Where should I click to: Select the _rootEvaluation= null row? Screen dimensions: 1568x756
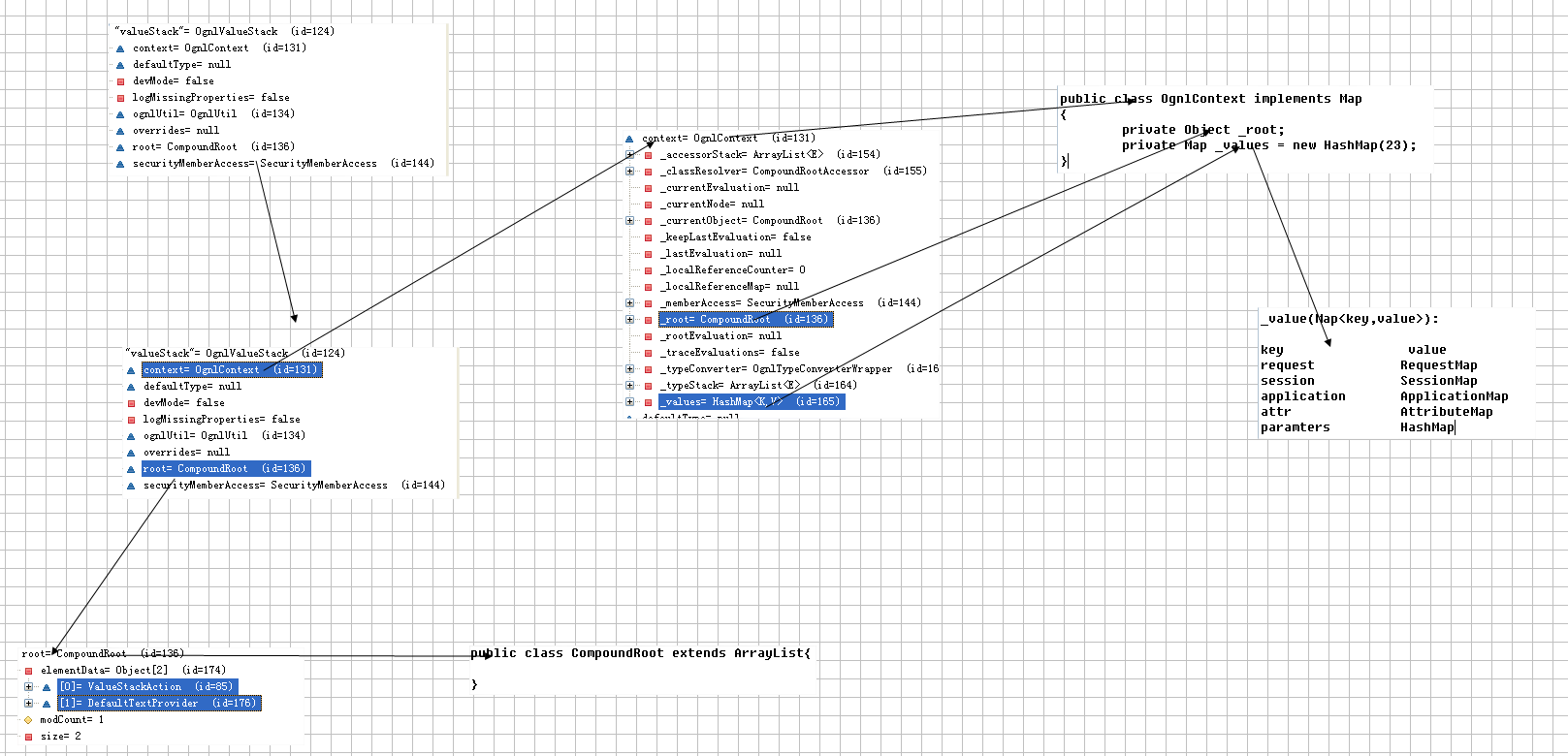point(721,336)
